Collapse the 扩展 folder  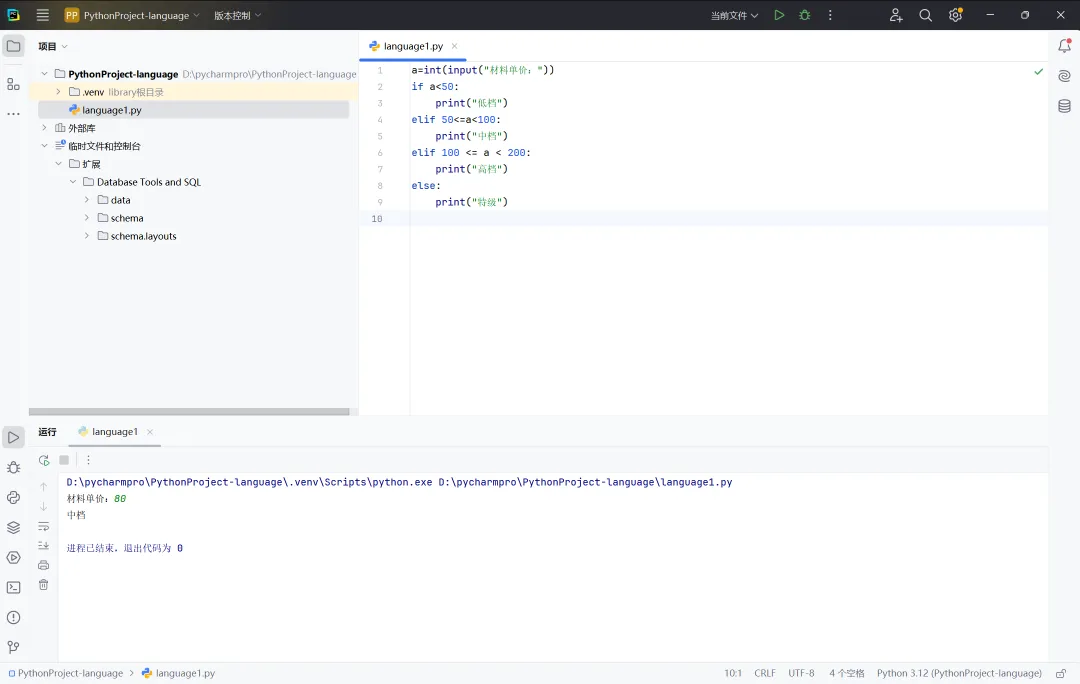(59, 164)
